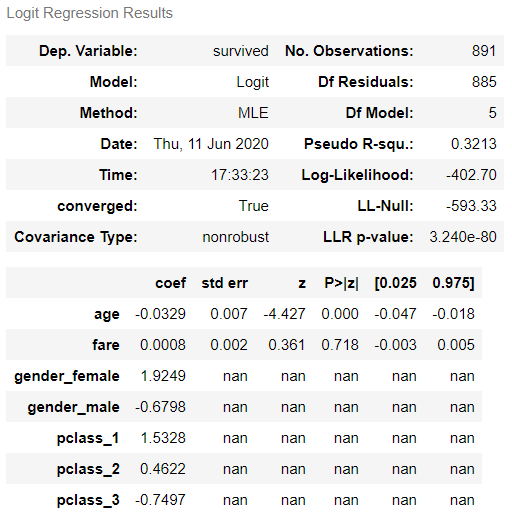This screenshot has width=512, height=513.
Task: Click the 'Logit Regression Results' title
Action: tap(90, 13)
